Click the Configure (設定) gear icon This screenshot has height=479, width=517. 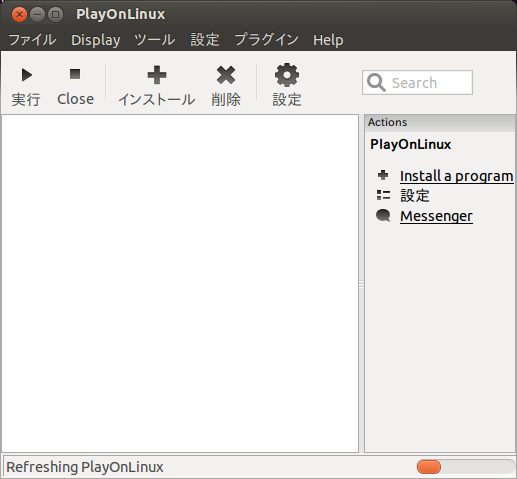point(287,75)
